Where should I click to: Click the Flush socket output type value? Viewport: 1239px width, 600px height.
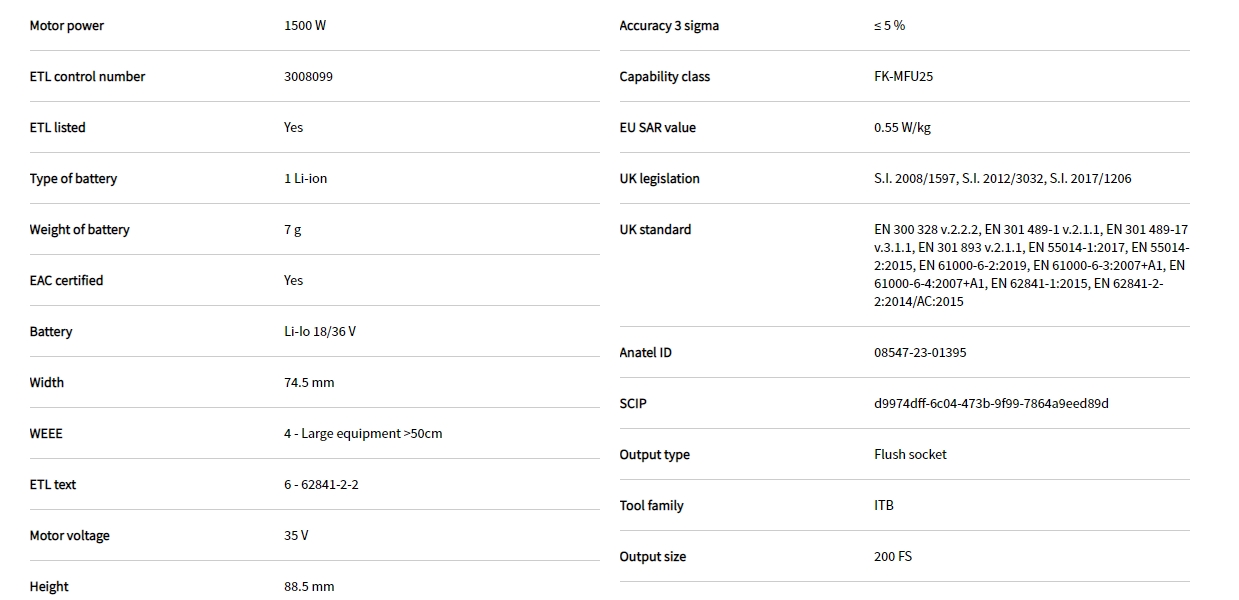click(910, 455)
